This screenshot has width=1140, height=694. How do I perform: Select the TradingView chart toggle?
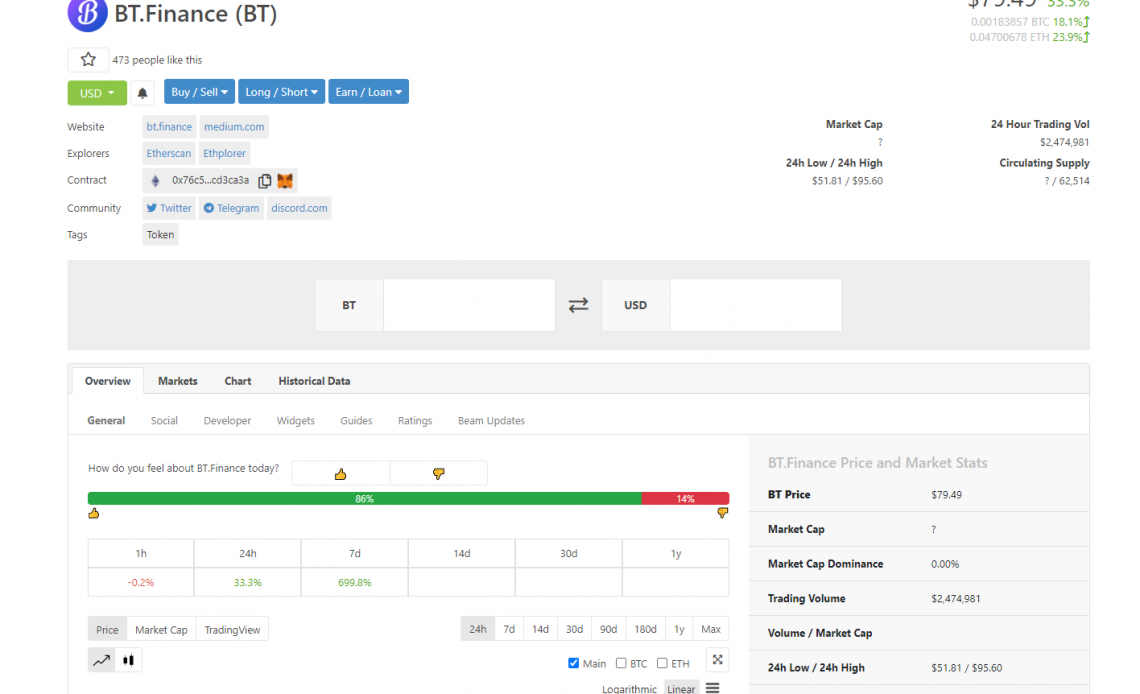(x=232, y=629)
